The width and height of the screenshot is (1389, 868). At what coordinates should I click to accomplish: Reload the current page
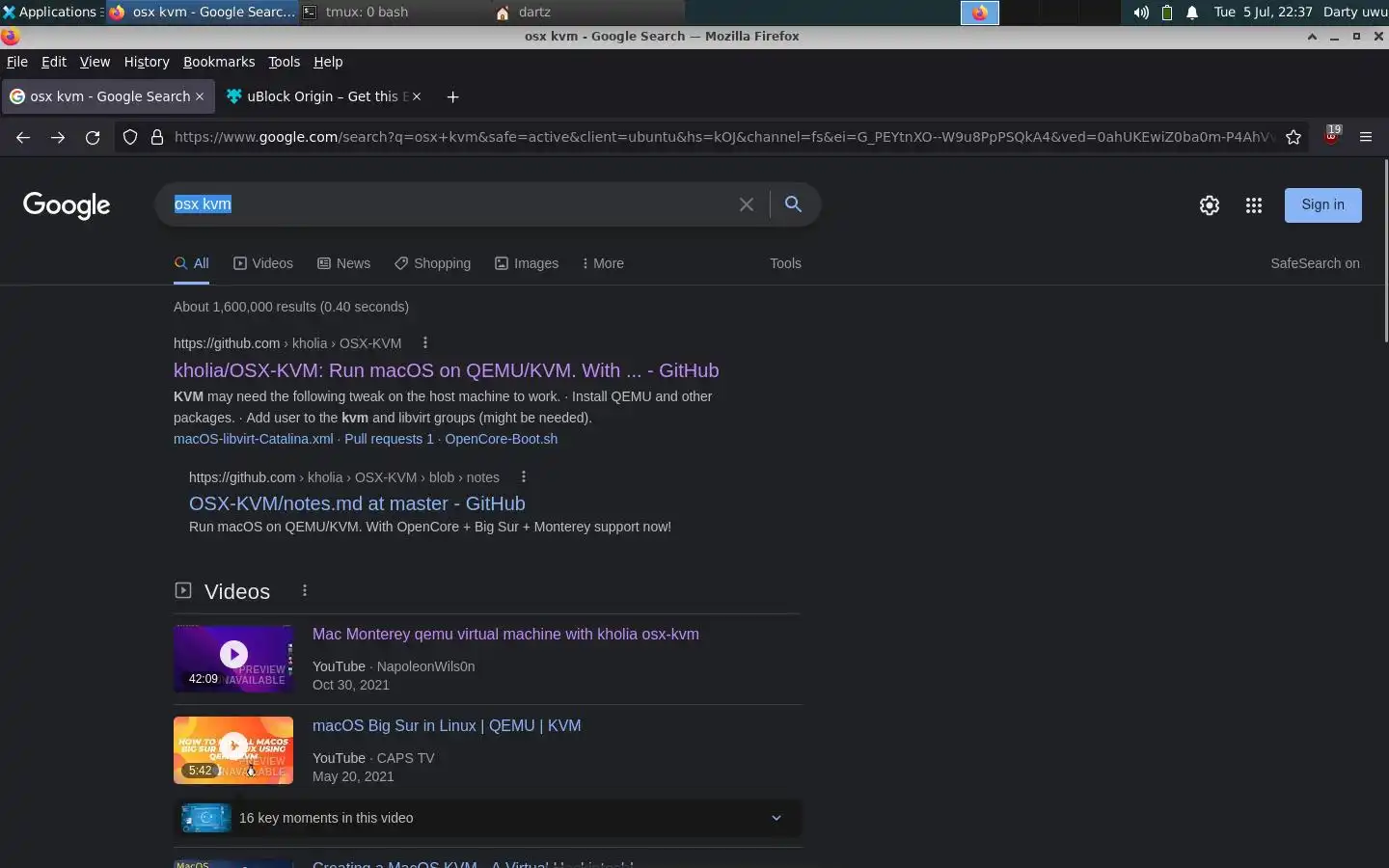click(93, 137)
